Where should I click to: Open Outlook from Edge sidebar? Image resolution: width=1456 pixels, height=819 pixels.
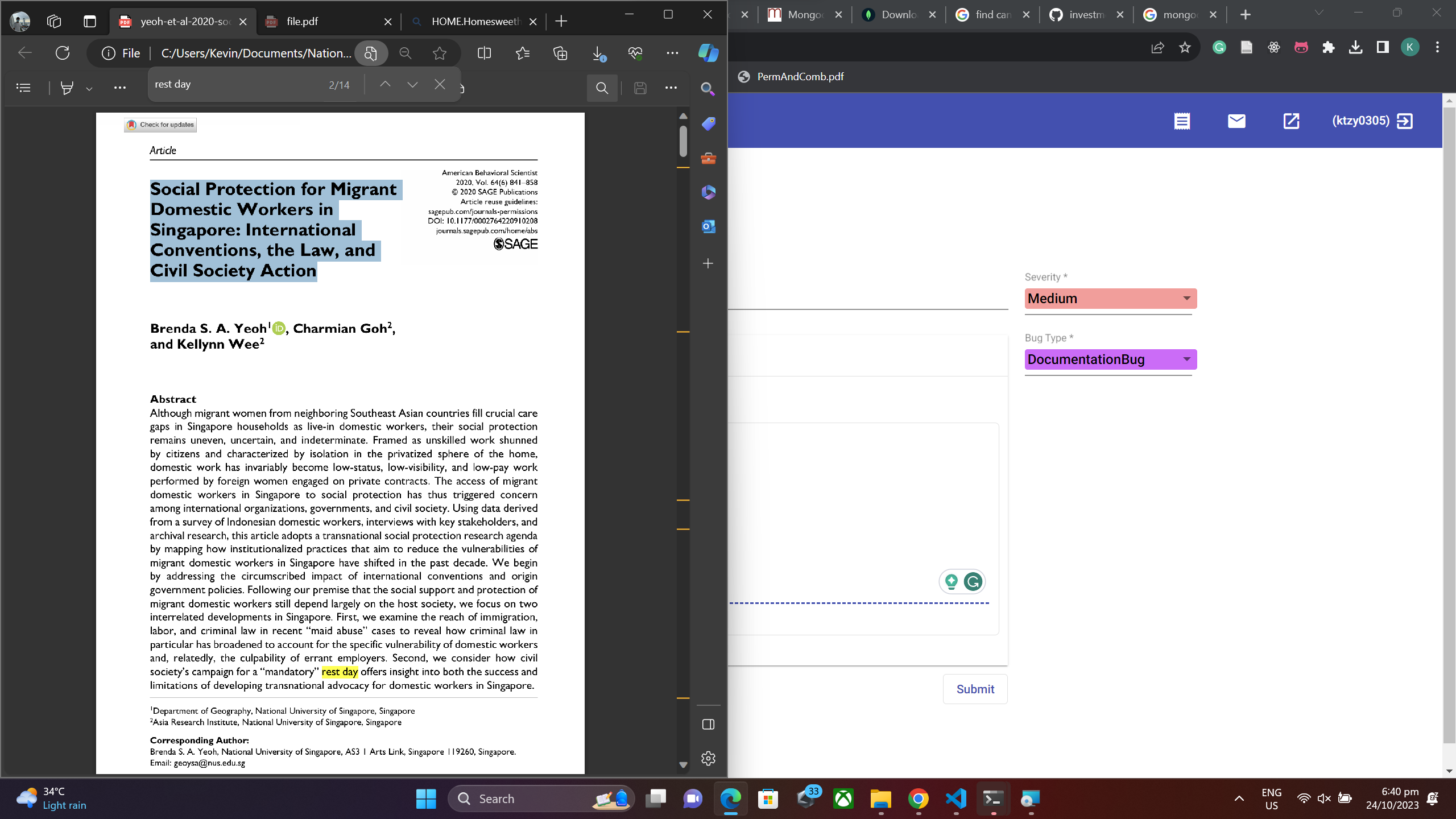pos(708,226)
